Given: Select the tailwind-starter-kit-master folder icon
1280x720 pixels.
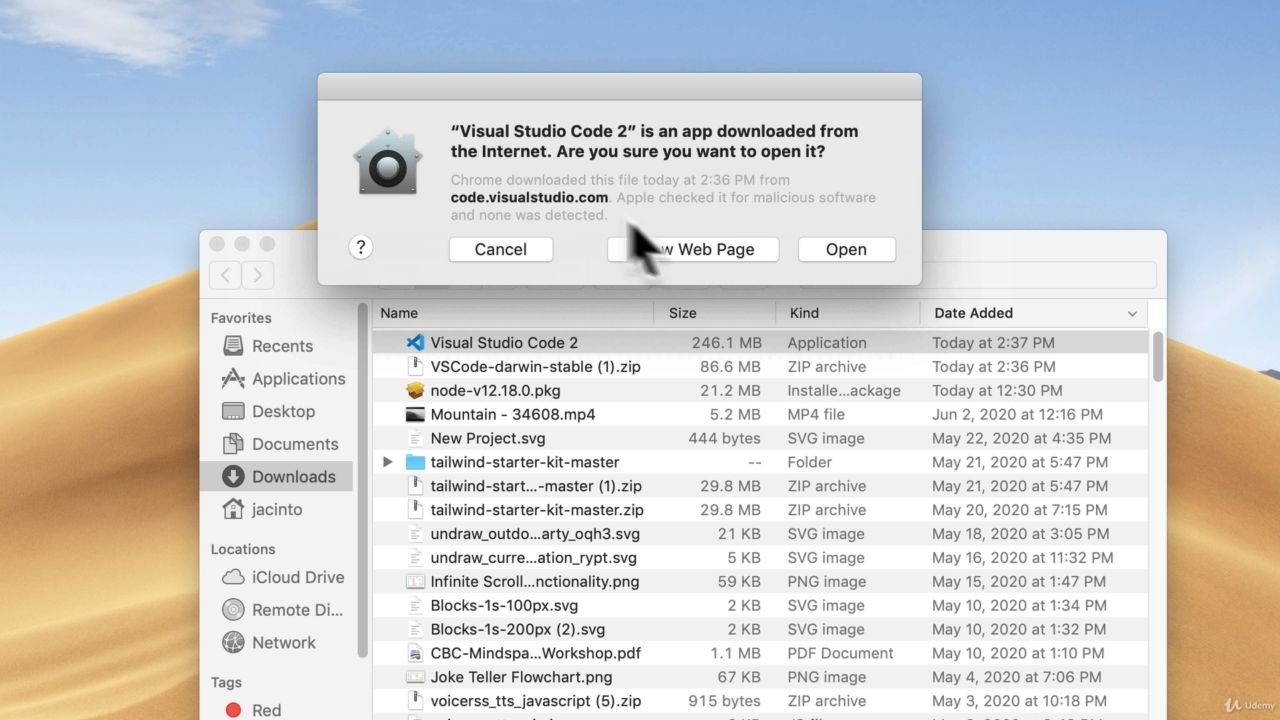Looking at the screenshot, I should point(415,462).
